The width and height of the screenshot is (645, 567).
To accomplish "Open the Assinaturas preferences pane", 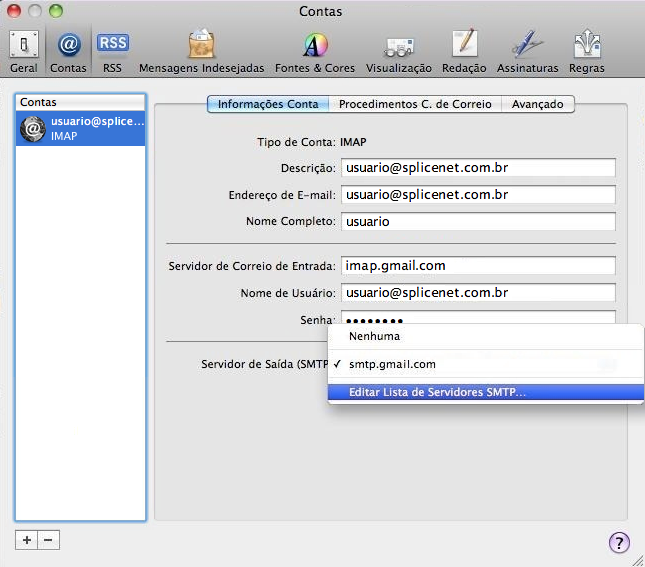I will point(527,50).
